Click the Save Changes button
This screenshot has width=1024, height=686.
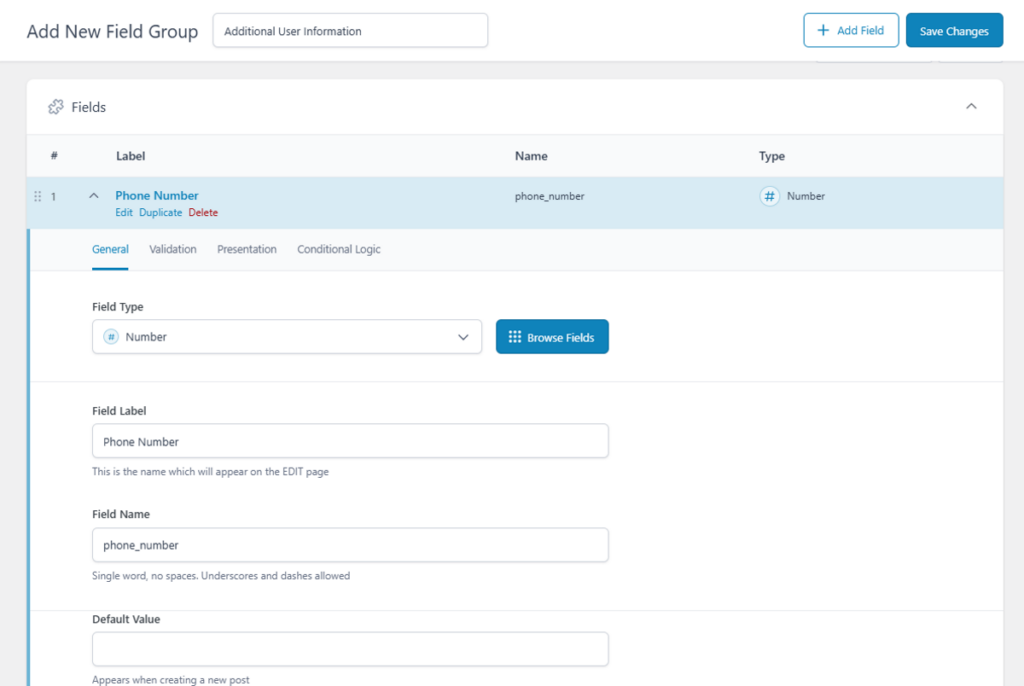(x=954, y=30)
